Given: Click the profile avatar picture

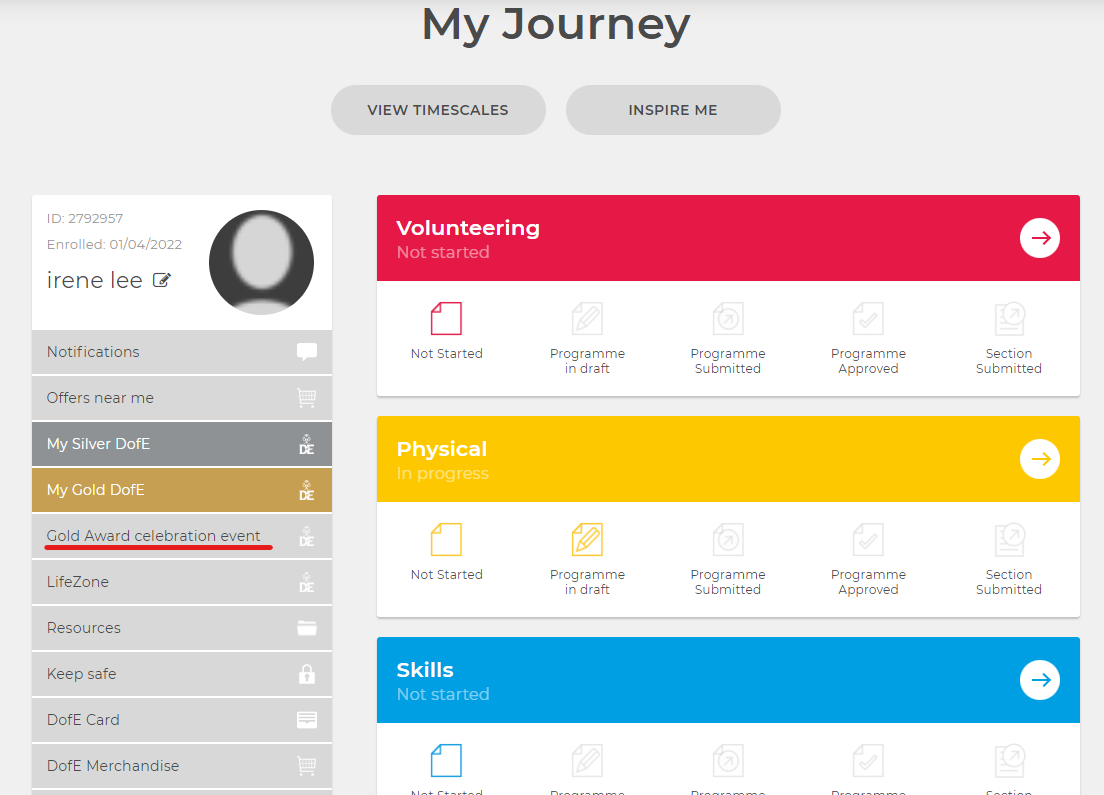Looking at the screenshot, I should click(261, 262).
